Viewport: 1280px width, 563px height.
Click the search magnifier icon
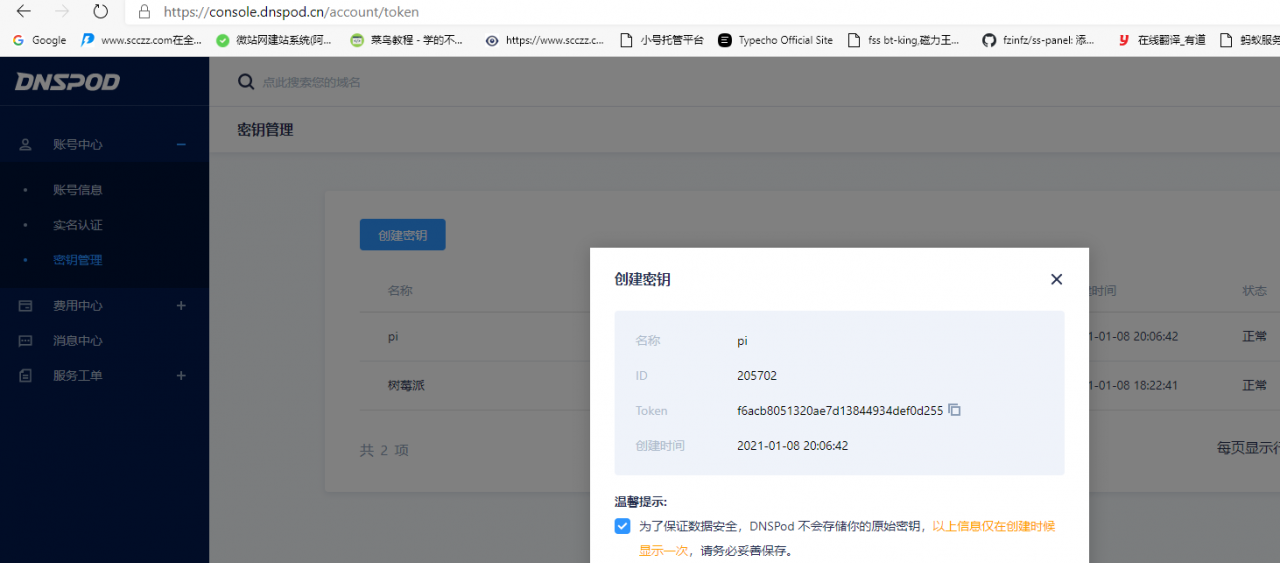[x=246, y=82]
